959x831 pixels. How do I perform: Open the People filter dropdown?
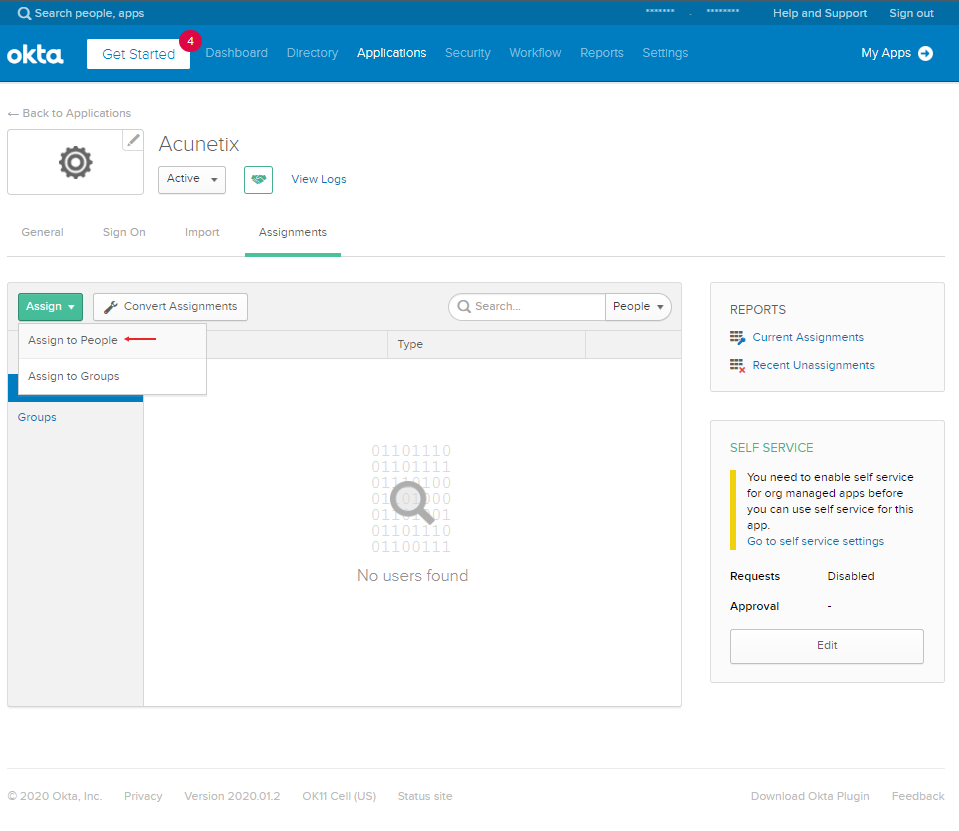(x=638, y=306)
